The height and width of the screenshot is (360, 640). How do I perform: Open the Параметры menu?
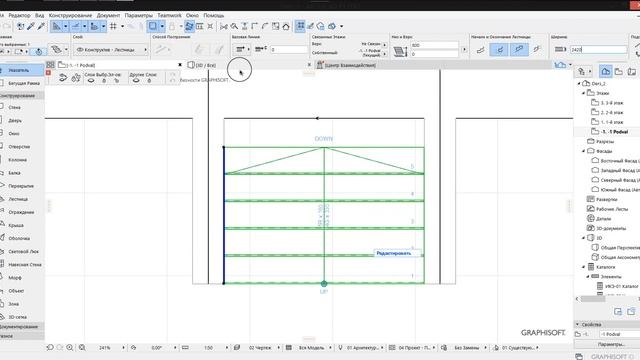138,16
